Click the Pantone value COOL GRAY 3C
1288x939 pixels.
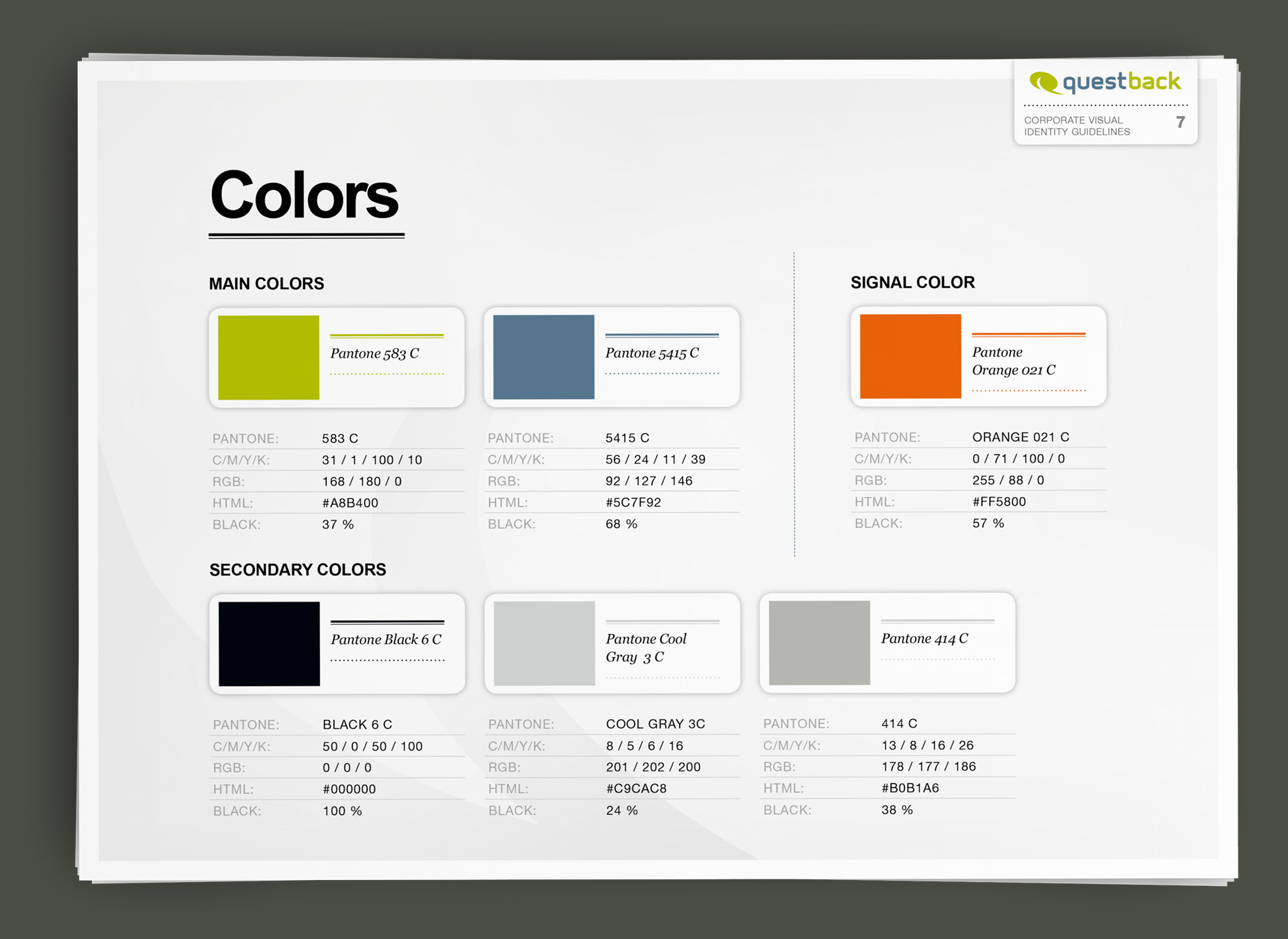pos(656,724)
